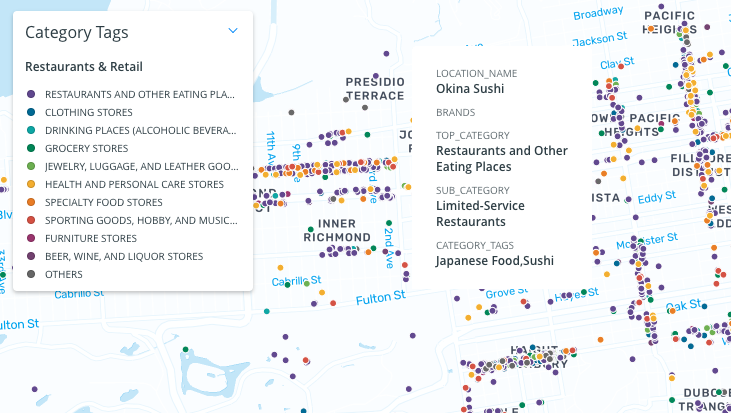Click the Okina Sushi location name
Image resolution: width=731 pixels, height=413 pixels.
[x=470, y=88]
